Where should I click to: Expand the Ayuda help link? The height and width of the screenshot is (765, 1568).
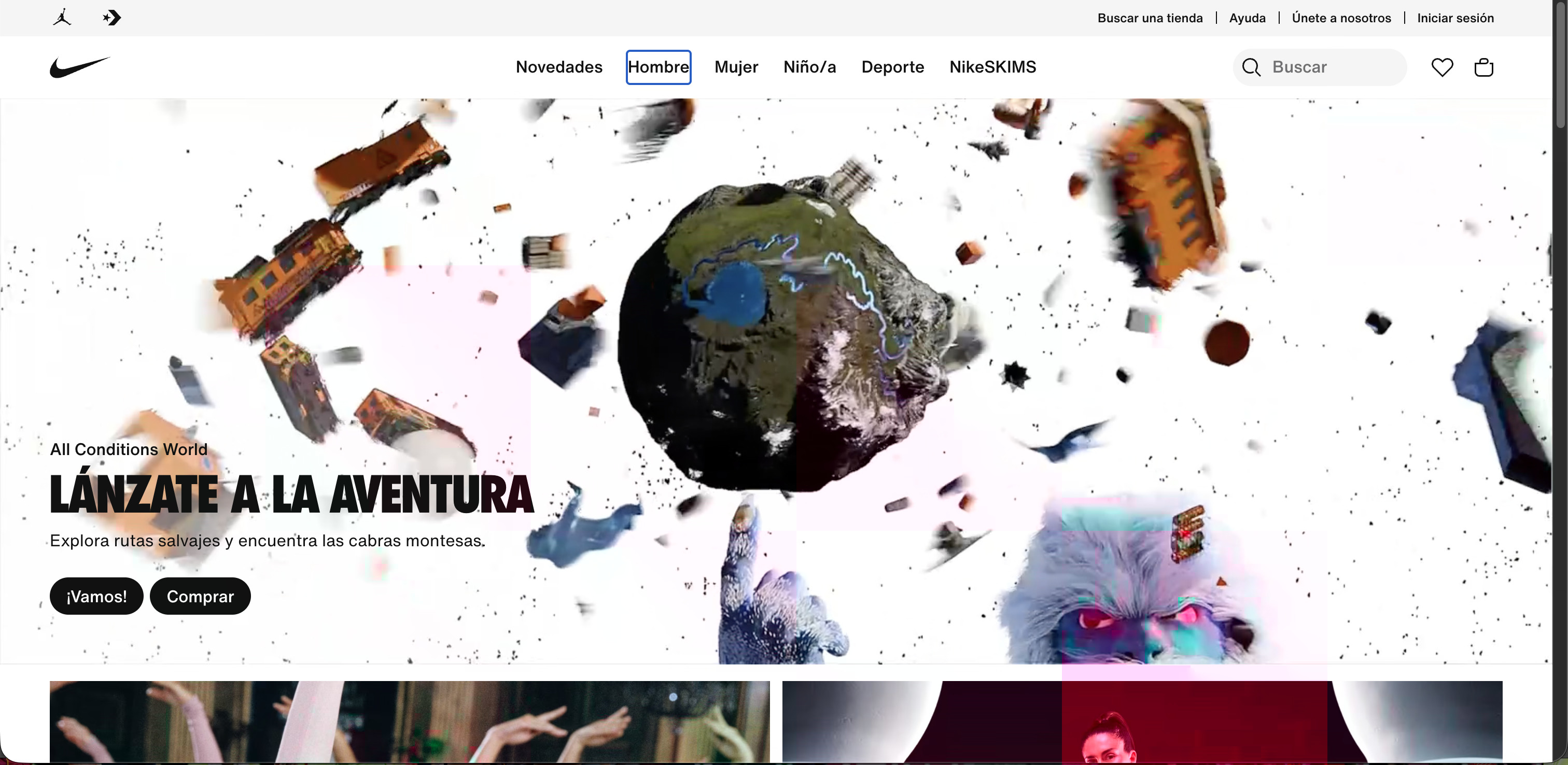(x=1247, y=18)
